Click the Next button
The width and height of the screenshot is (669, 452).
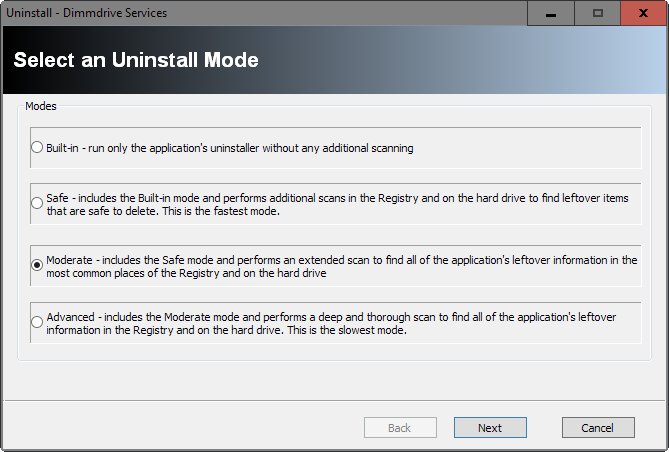pyautogui.click(x=490, y=428)
